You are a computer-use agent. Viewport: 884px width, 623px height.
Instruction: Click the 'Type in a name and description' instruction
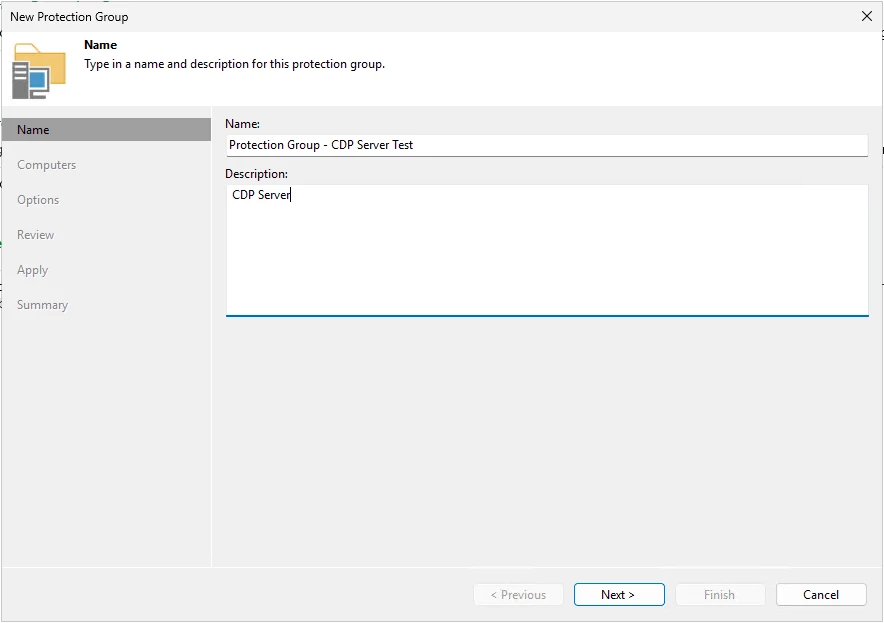pyautogui.click(x=235, y=64)
